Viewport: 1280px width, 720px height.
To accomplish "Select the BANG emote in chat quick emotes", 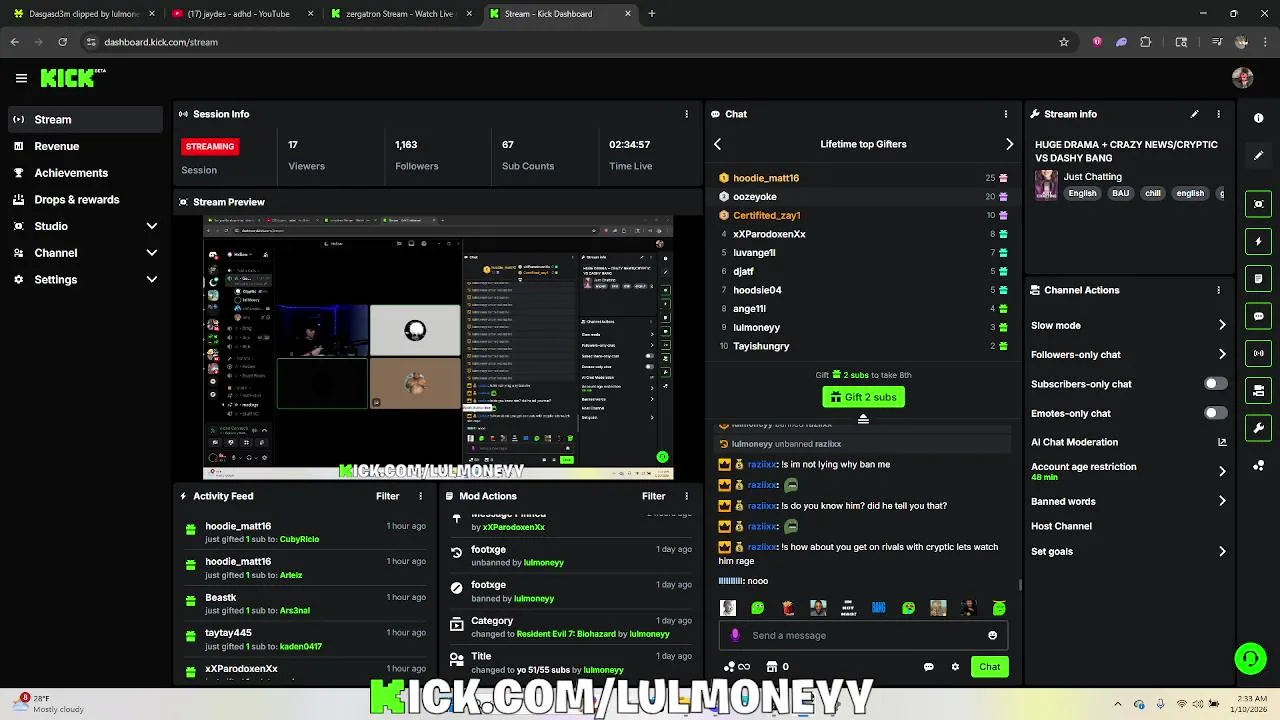I will pos(878,608).
